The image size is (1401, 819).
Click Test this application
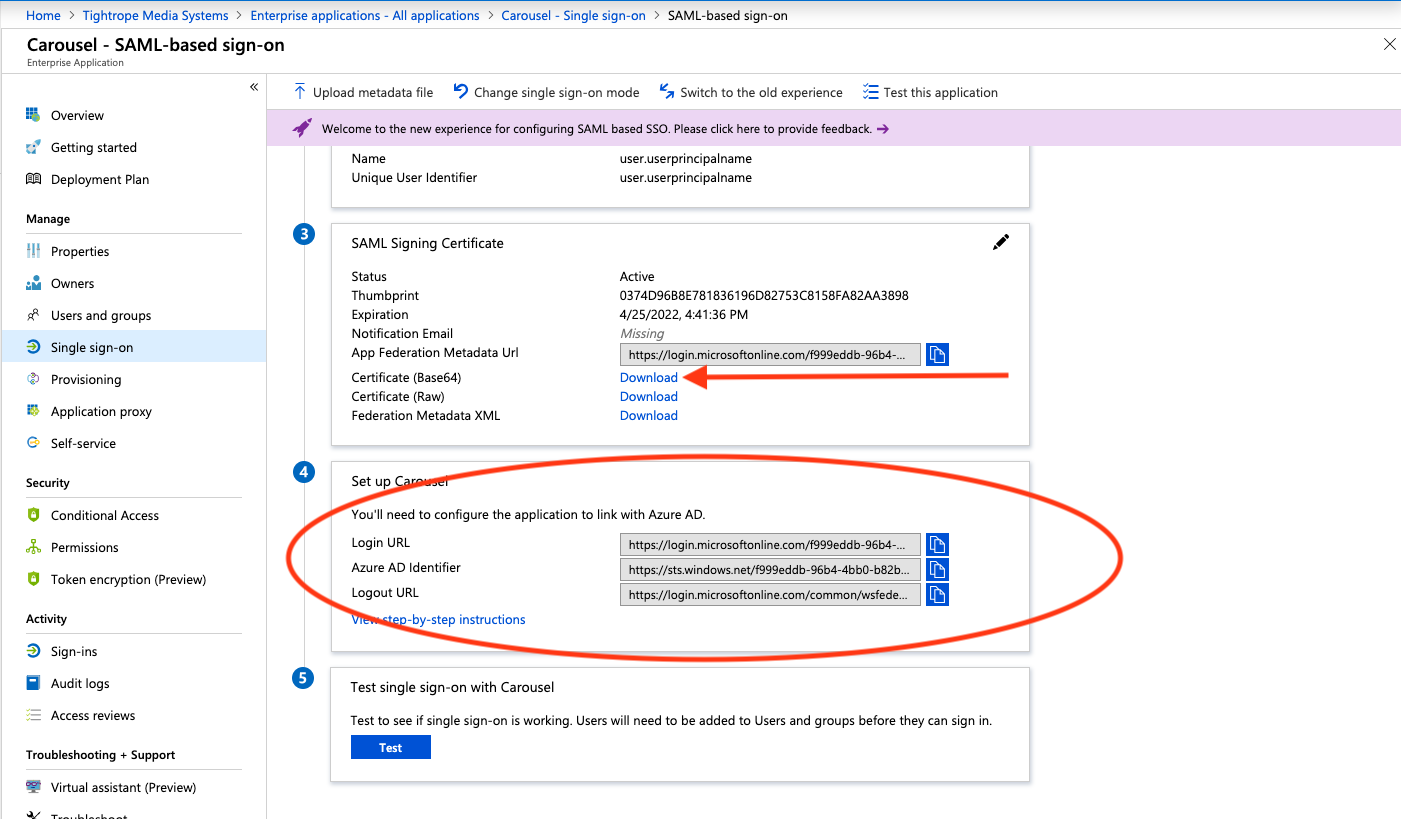point(930,92)
